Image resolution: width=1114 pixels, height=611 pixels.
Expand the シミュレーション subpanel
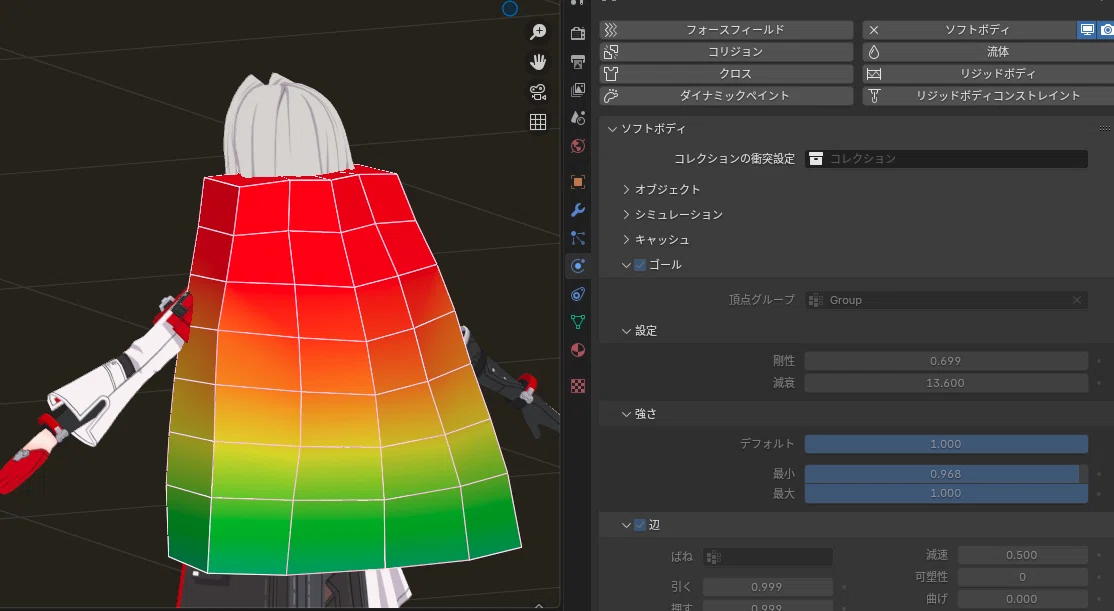click(626, 215)
